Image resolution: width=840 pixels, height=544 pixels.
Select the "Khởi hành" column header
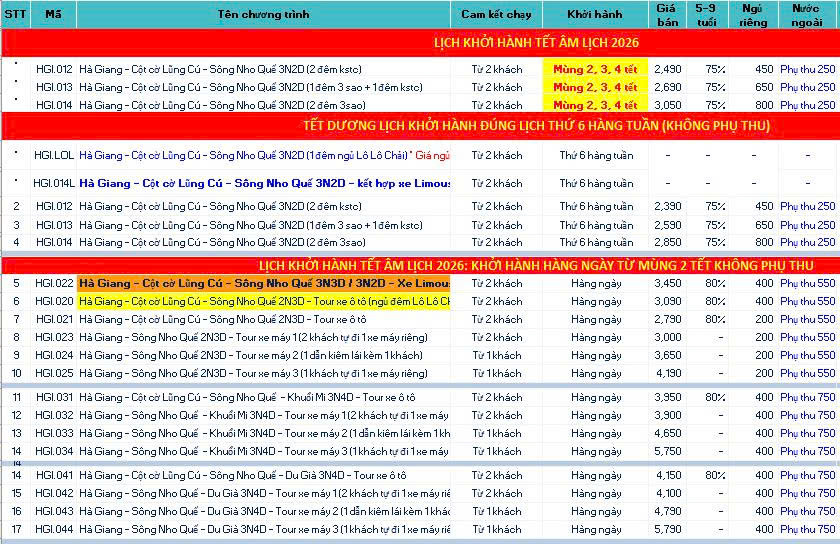coord(594,14)
